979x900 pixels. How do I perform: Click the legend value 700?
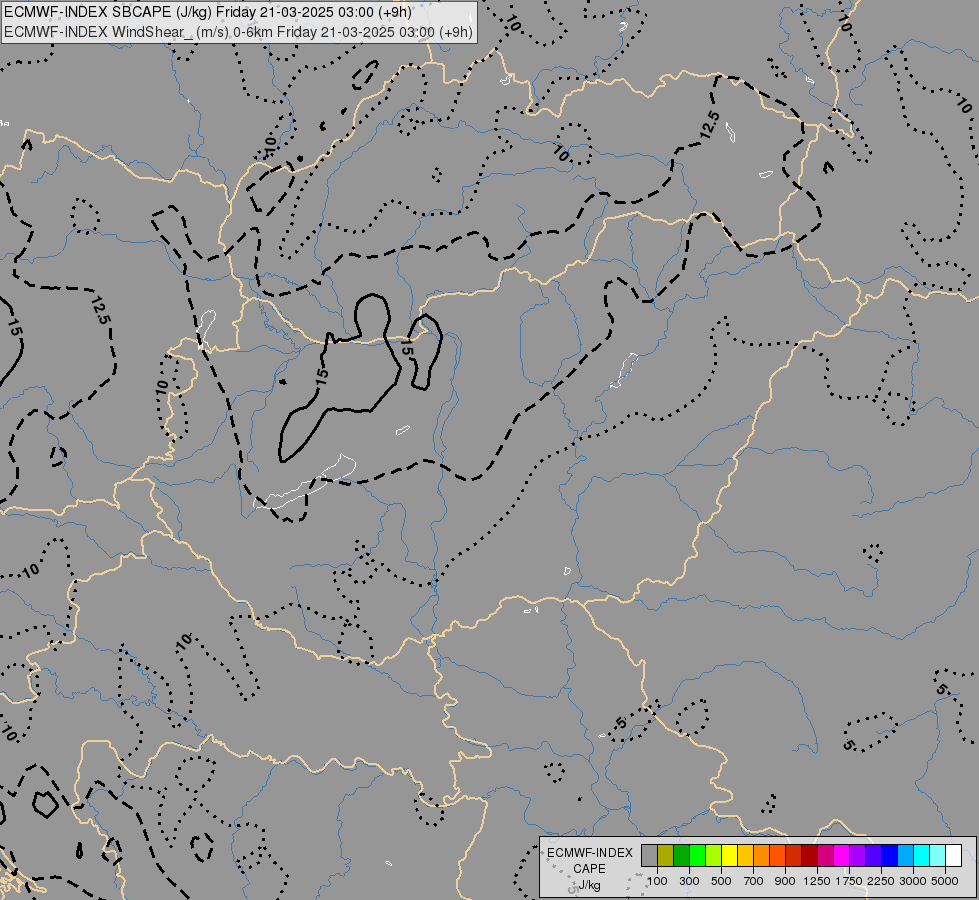click(x=754, y=881)
